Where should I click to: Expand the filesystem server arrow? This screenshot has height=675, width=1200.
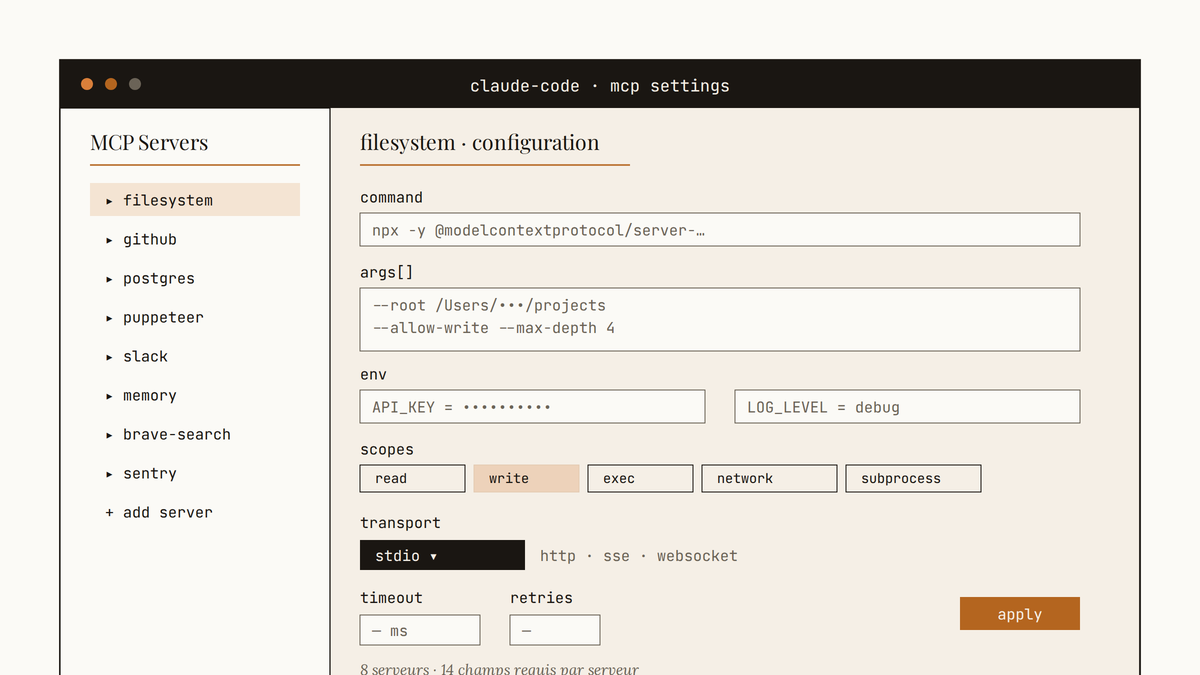(x=109, y=201)
